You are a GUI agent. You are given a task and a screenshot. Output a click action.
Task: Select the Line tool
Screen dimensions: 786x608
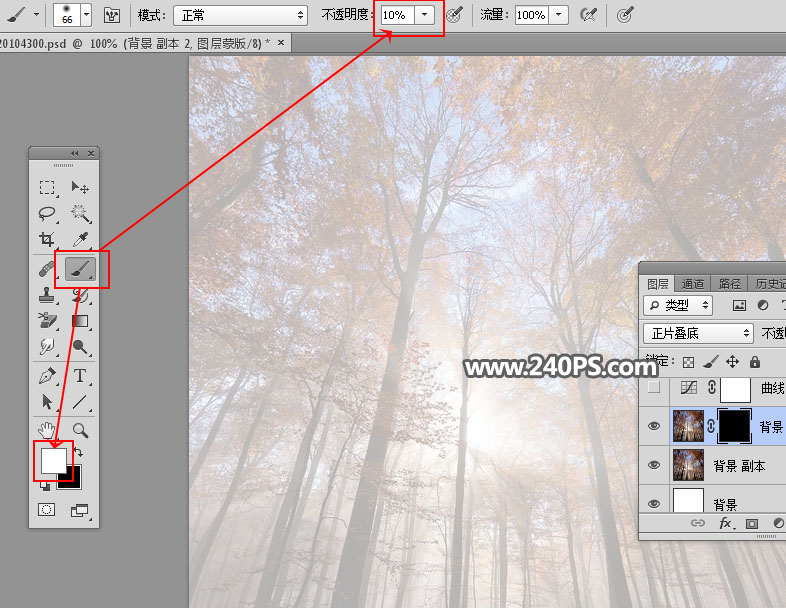[x=80, y=402]
